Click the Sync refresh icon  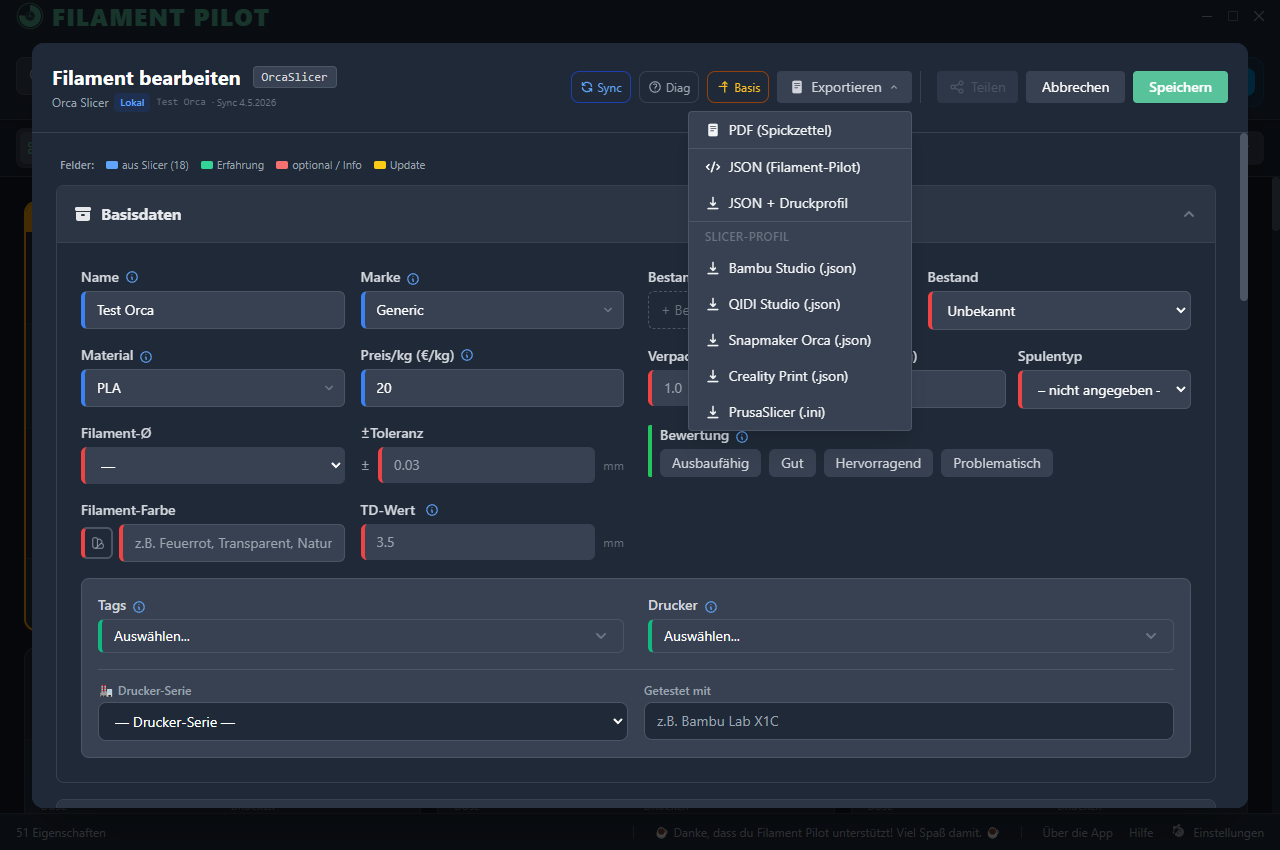(587, 87)
